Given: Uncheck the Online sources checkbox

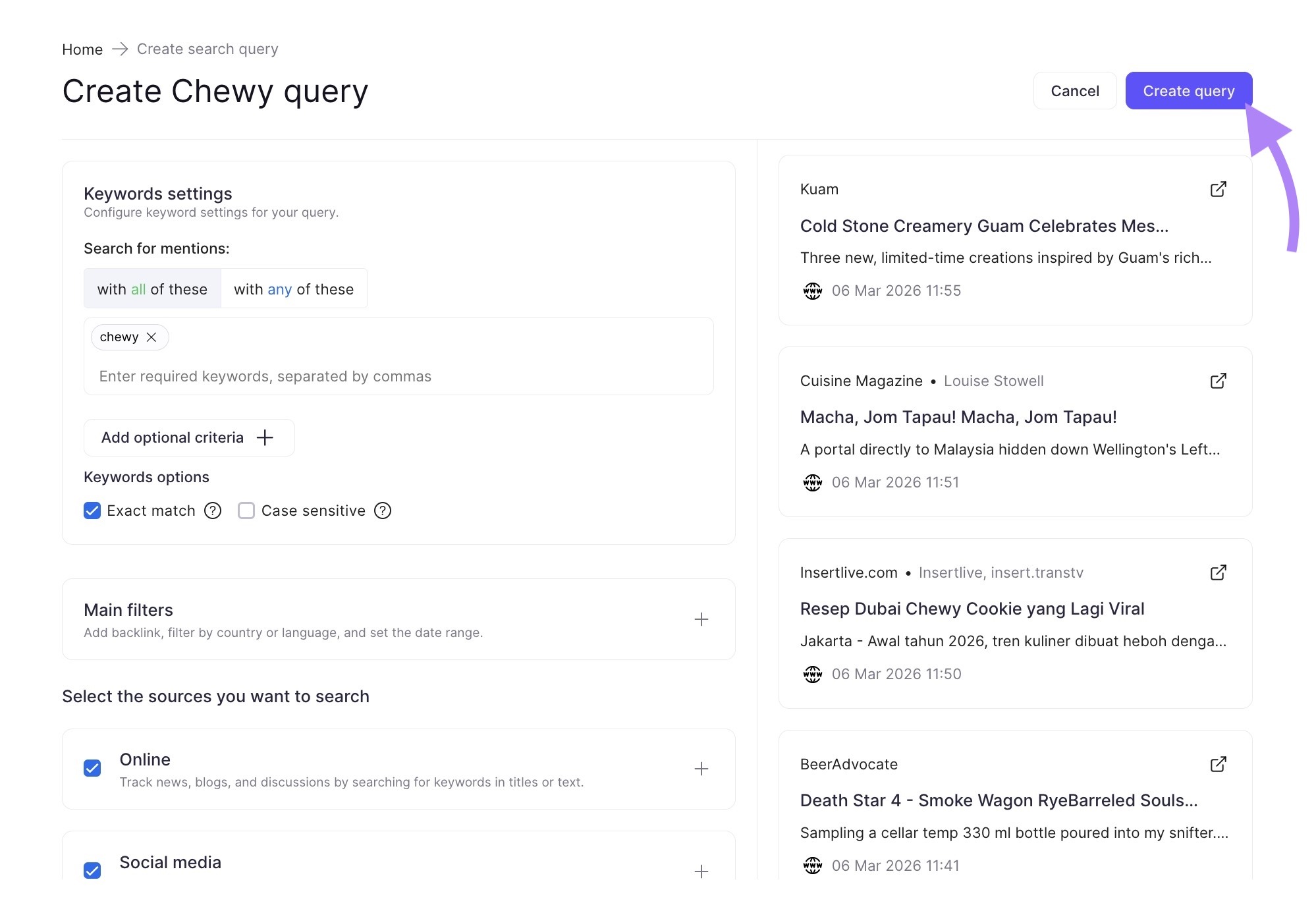Looking at the screenshot, I should point(92,768).
